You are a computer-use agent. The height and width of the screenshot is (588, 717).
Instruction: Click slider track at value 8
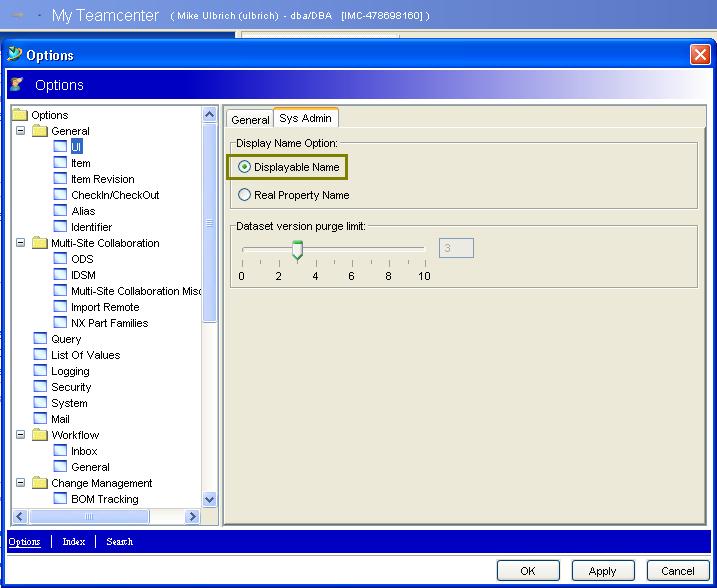(389, 249)
